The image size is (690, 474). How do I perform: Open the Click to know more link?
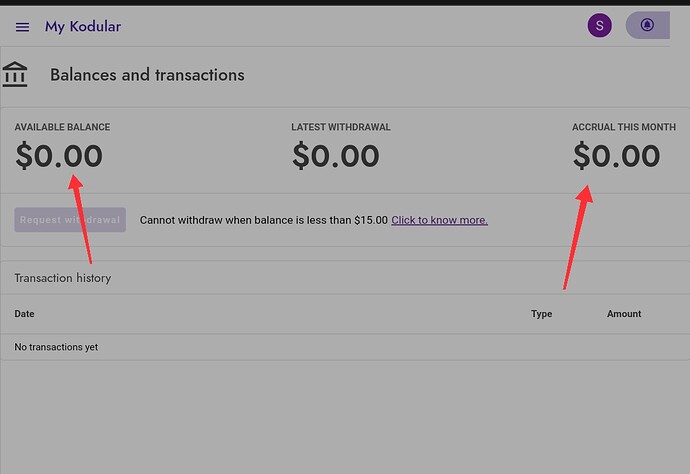tap(439, 220)
